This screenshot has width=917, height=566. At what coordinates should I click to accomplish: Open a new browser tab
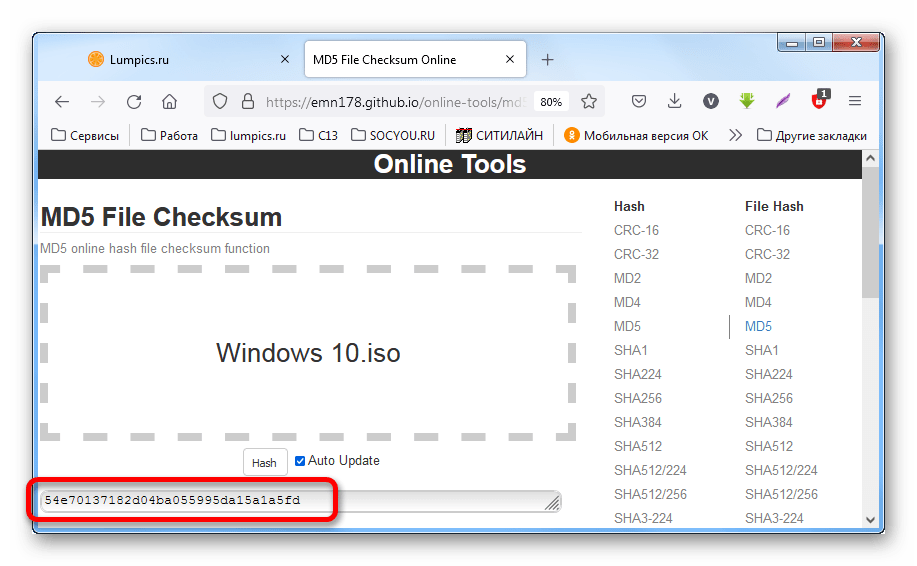[x=547, y=60]
